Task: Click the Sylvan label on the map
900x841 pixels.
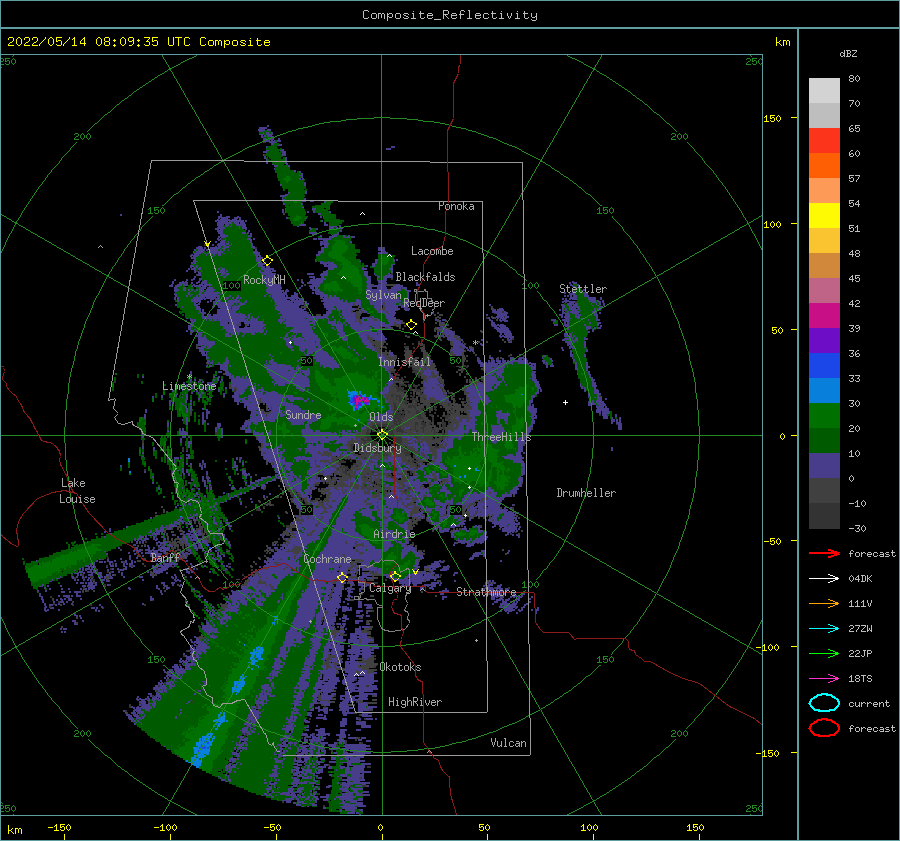Action: tap(383, 295)
